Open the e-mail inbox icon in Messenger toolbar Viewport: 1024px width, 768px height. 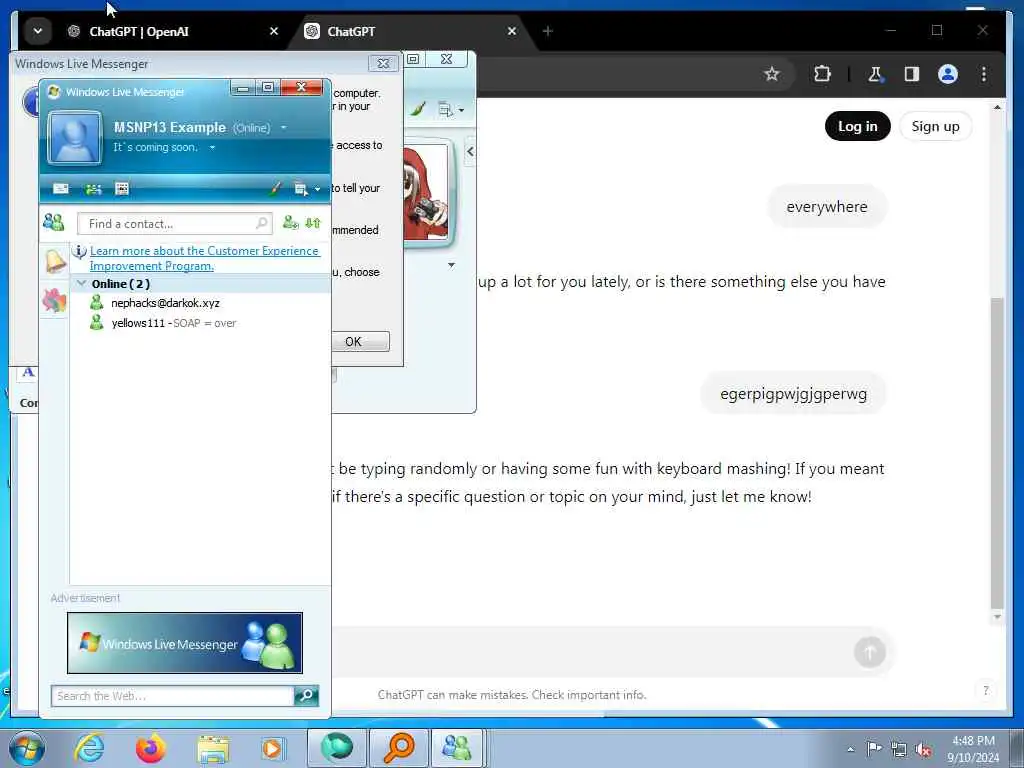click(x=61, y=189)
